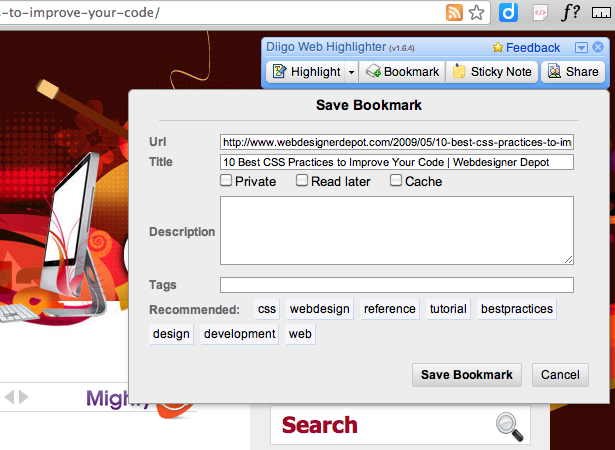Click the right slideshow arrow on webpage

click(23, 397)
